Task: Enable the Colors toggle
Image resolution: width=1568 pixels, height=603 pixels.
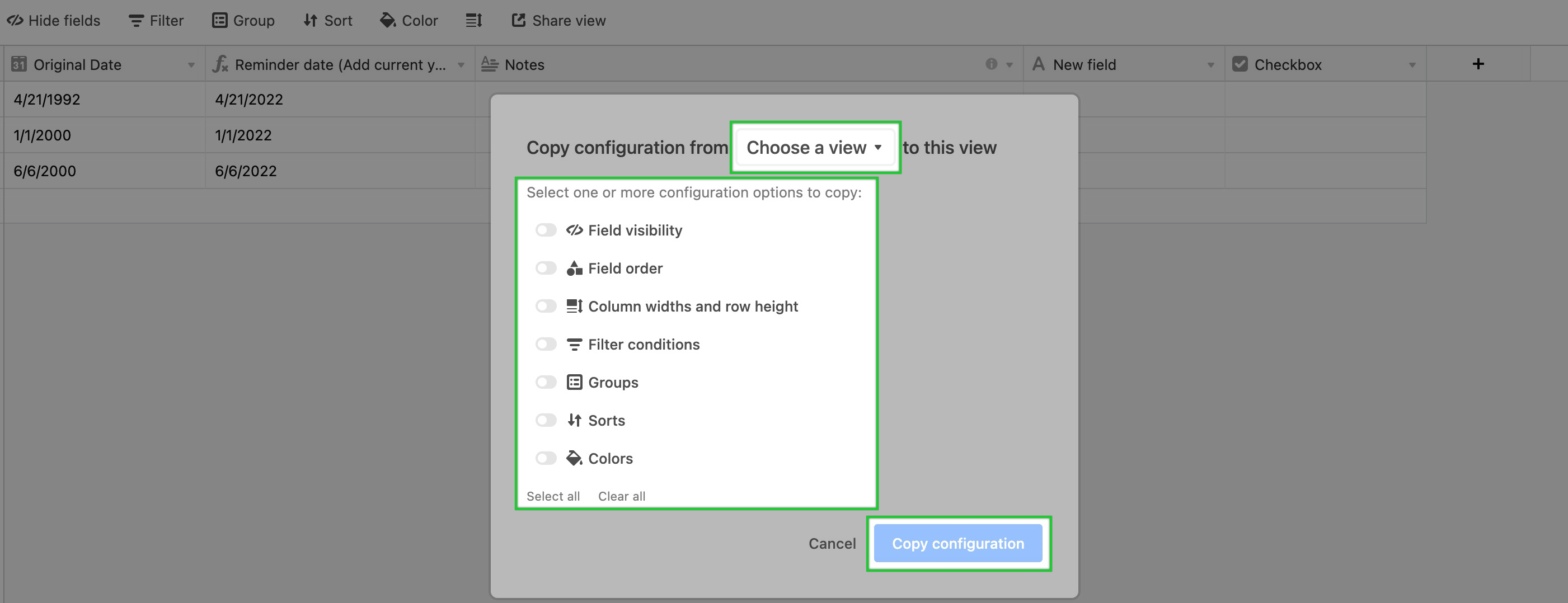Action: click(546, 458)
